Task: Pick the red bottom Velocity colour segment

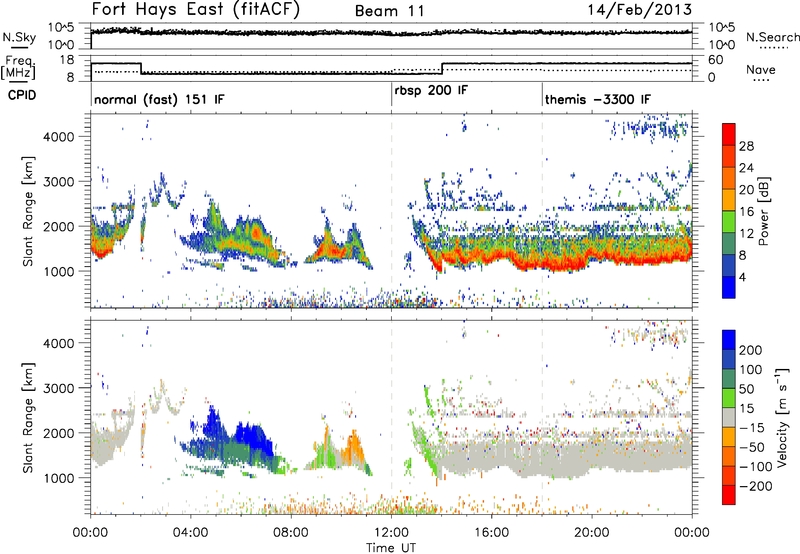Action: 729,495
